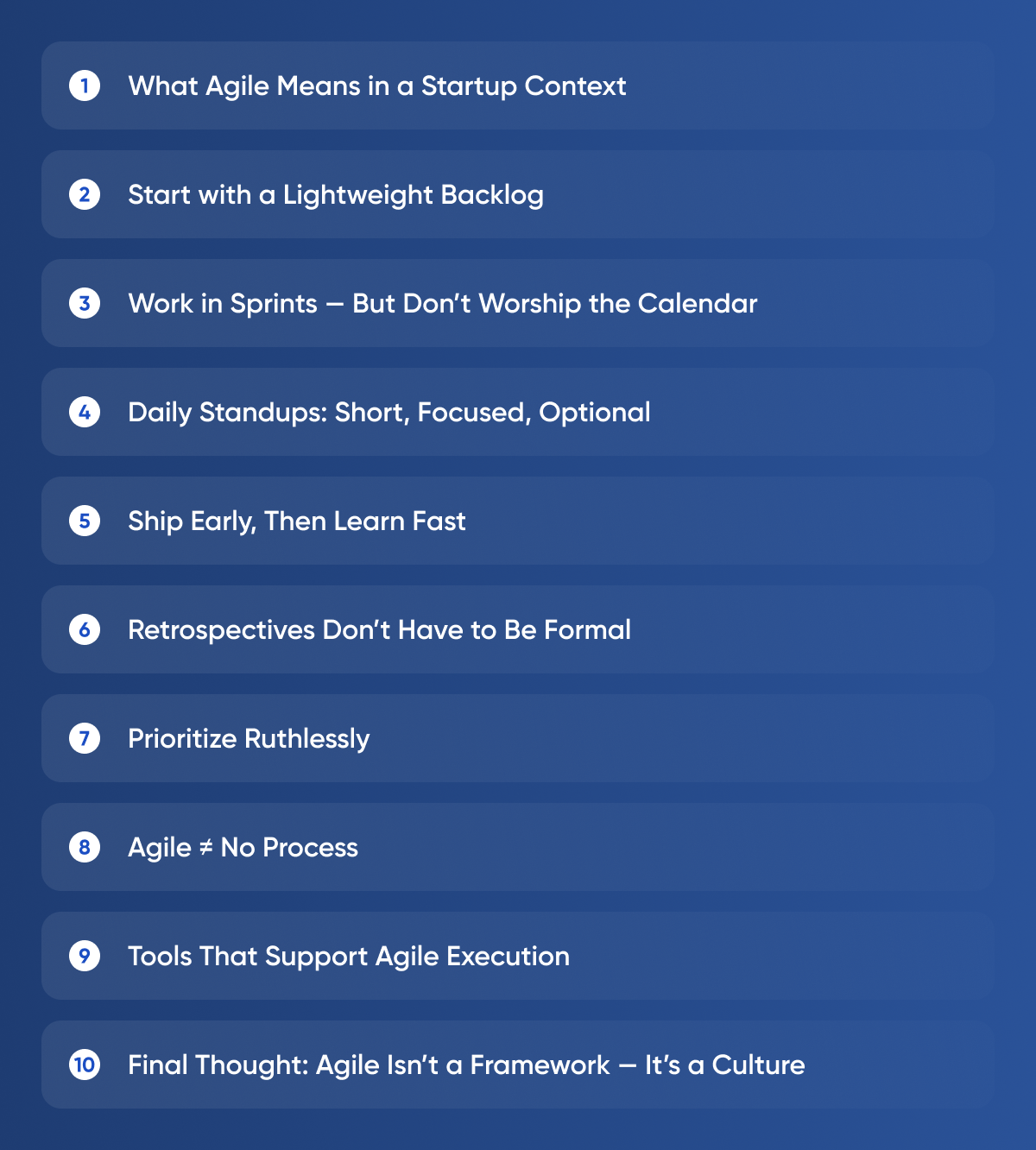Click the number 2 circle badge
Viewport: 1036px width, 1150px height.
coord(85,194)
